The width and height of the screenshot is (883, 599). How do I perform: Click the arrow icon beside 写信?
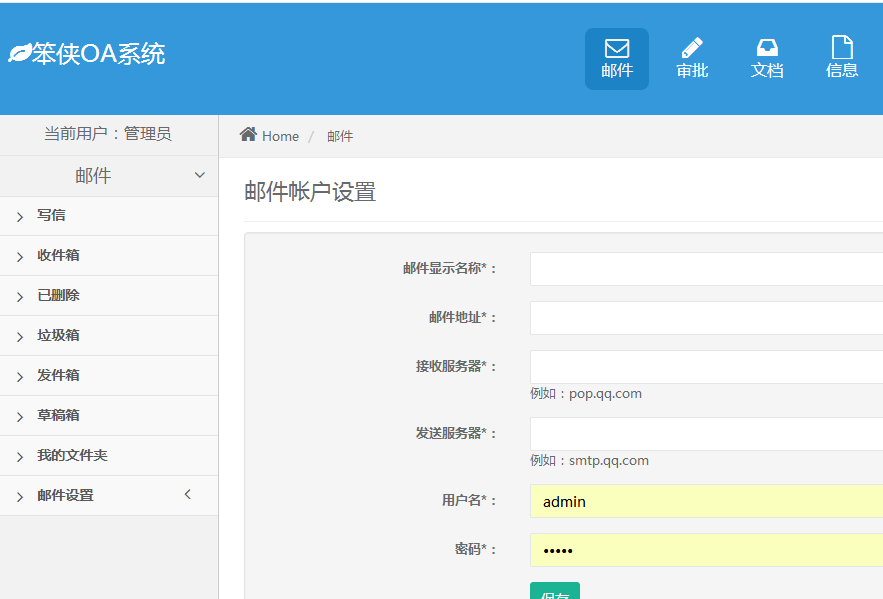tap(20, 217)
